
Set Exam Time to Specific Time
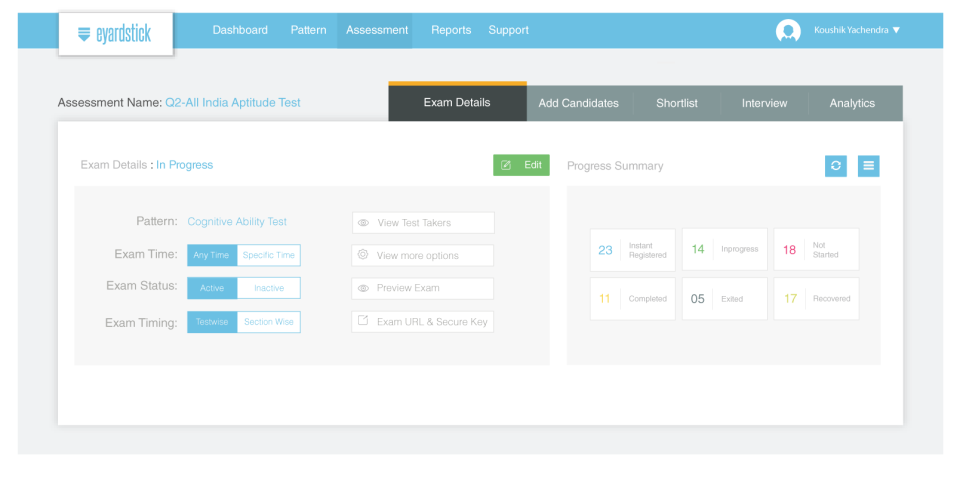click(269, 255)
